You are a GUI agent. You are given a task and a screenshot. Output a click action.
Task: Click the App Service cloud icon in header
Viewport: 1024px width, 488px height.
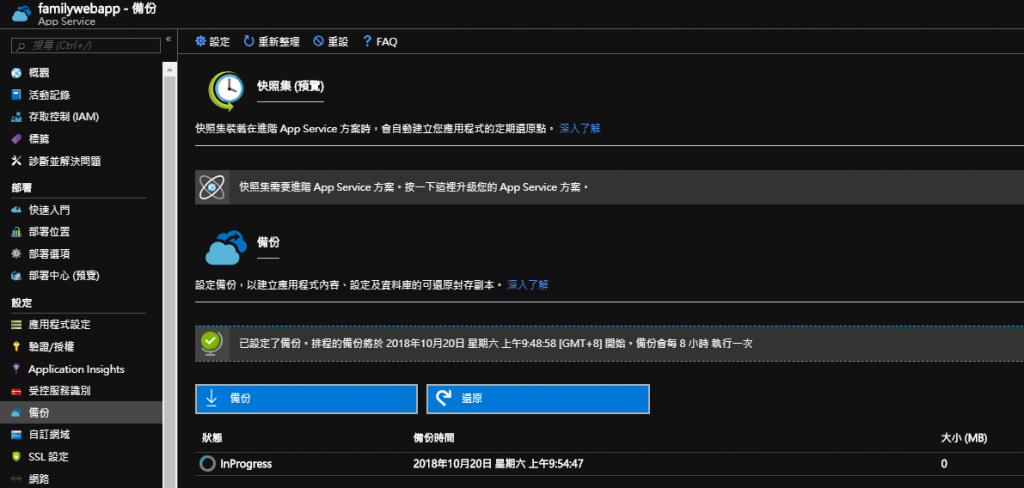[x=21, y=14]
